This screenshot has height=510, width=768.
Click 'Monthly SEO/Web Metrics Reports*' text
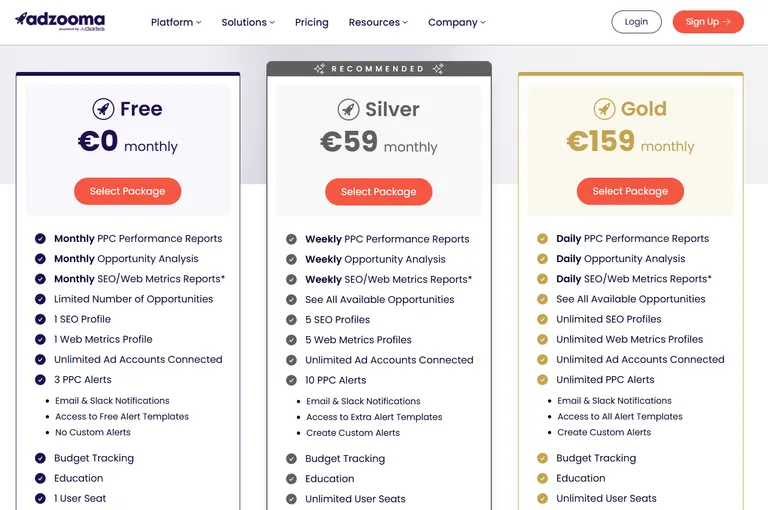(140, 279)
